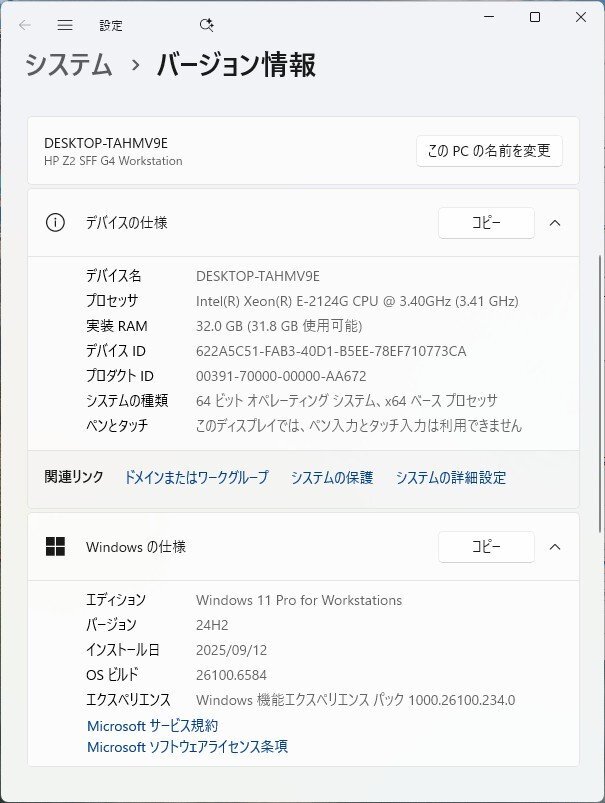Click DESKTOP-TAHMV9E name in the top card
Viewport: 605px width, 803px height.
pos(106,143)
